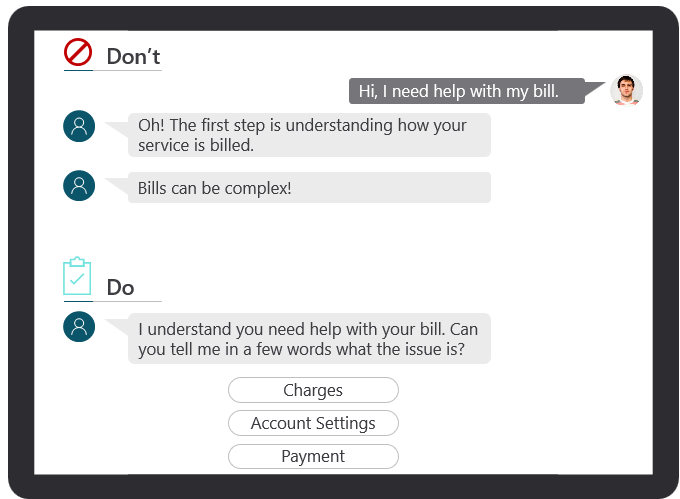The width and height of the screenshot is (680, 499).
Task: Click the customer's profile photo
Action: [626, 90]
